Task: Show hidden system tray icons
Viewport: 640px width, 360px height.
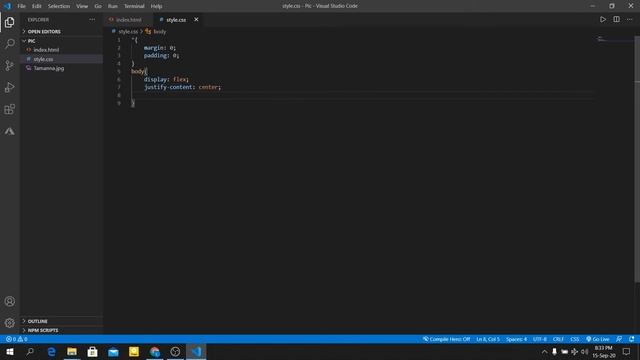Action: [x=544, y=351]
